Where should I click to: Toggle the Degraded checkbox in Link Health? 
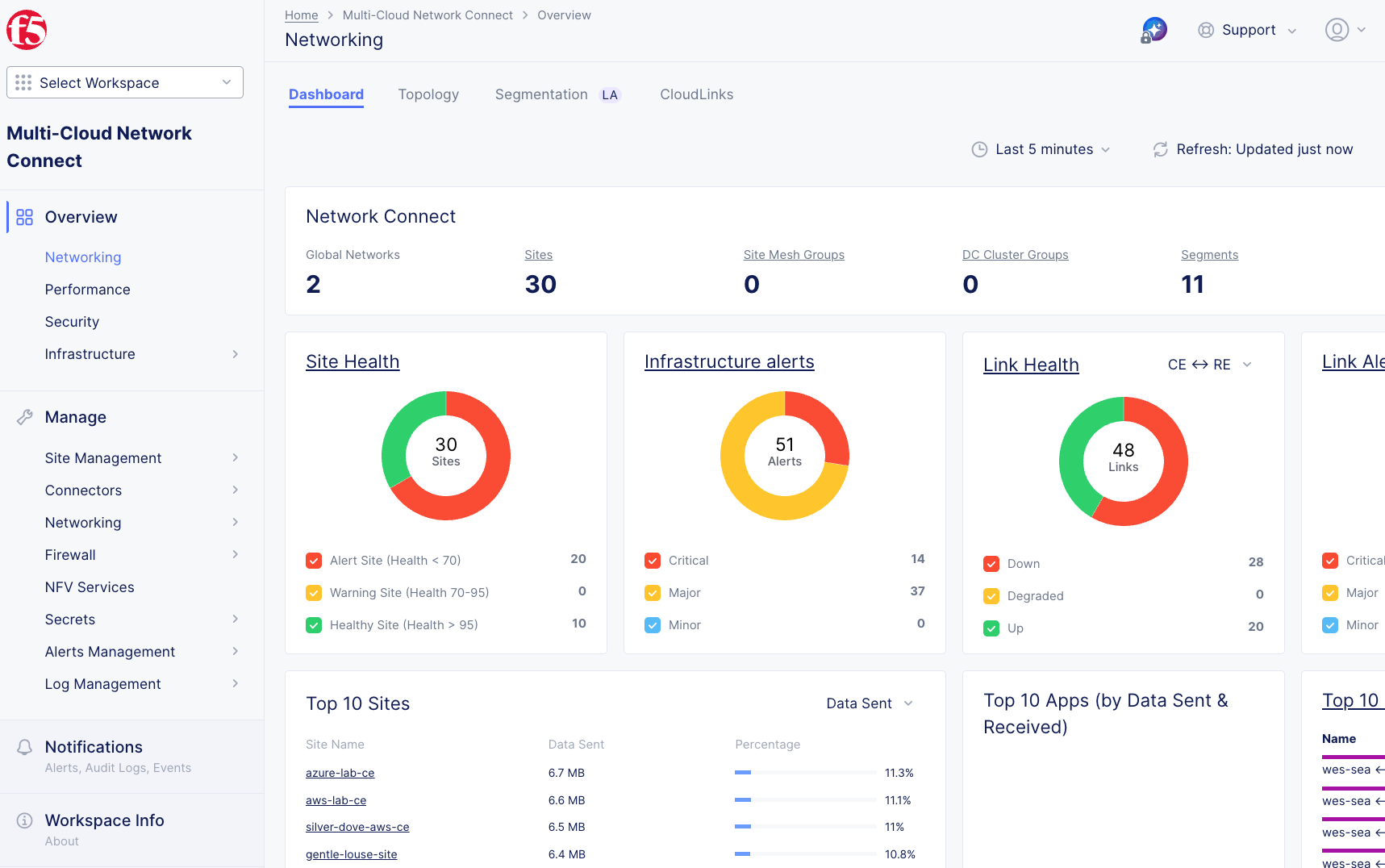pos(991,596)
